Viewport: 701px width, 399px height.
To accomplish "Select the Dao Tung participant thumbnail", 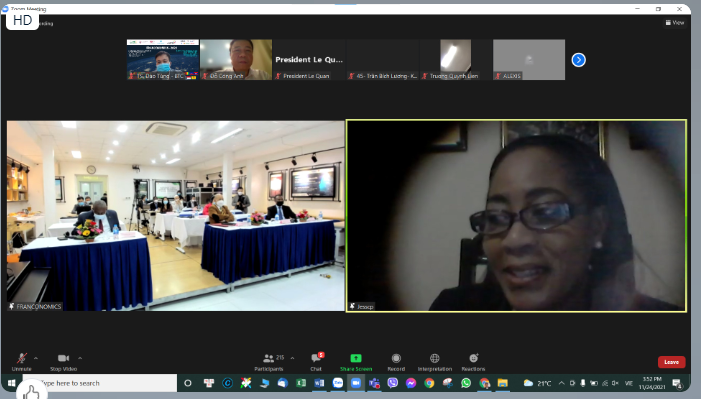I will point(163,59).
